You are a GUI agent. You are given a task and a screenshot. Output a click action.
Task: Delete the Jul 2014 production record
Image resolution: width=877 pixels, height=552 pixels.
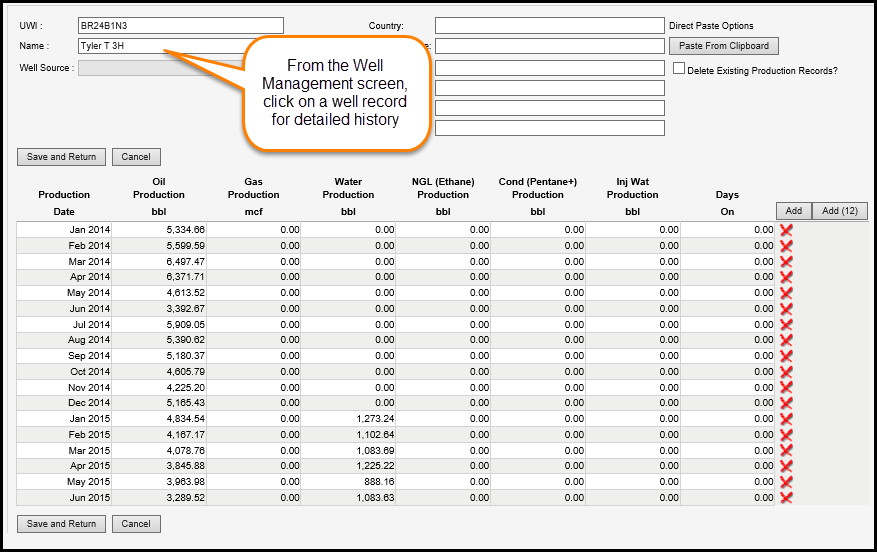point(786,324)
